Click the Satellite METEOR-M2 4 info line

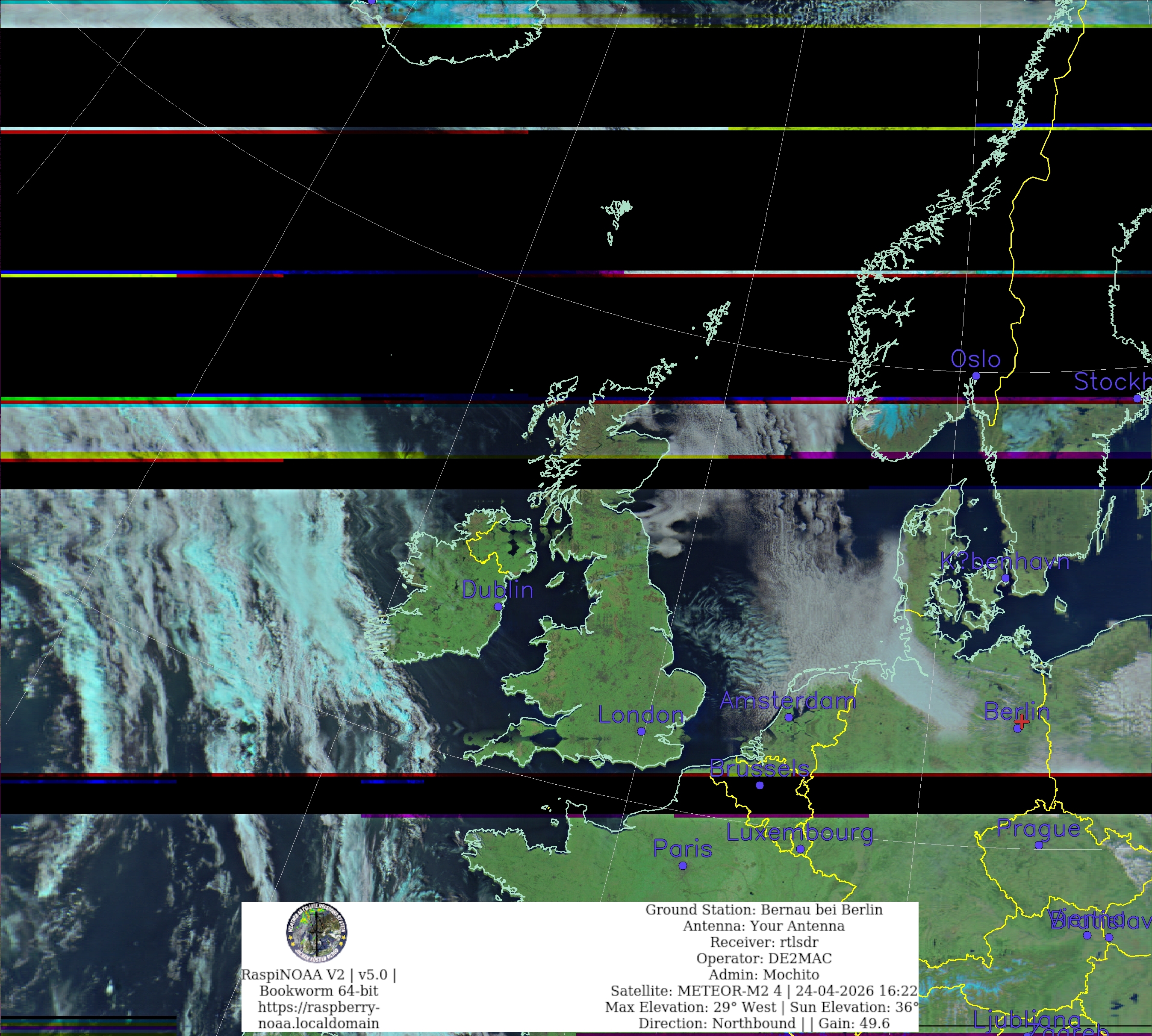[764, 991]
